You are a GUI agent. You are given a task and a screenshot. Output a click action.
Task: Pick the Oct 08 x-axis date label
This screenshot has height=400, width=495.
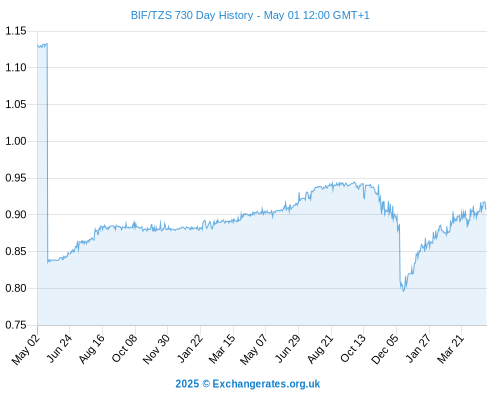pos(124,349)
